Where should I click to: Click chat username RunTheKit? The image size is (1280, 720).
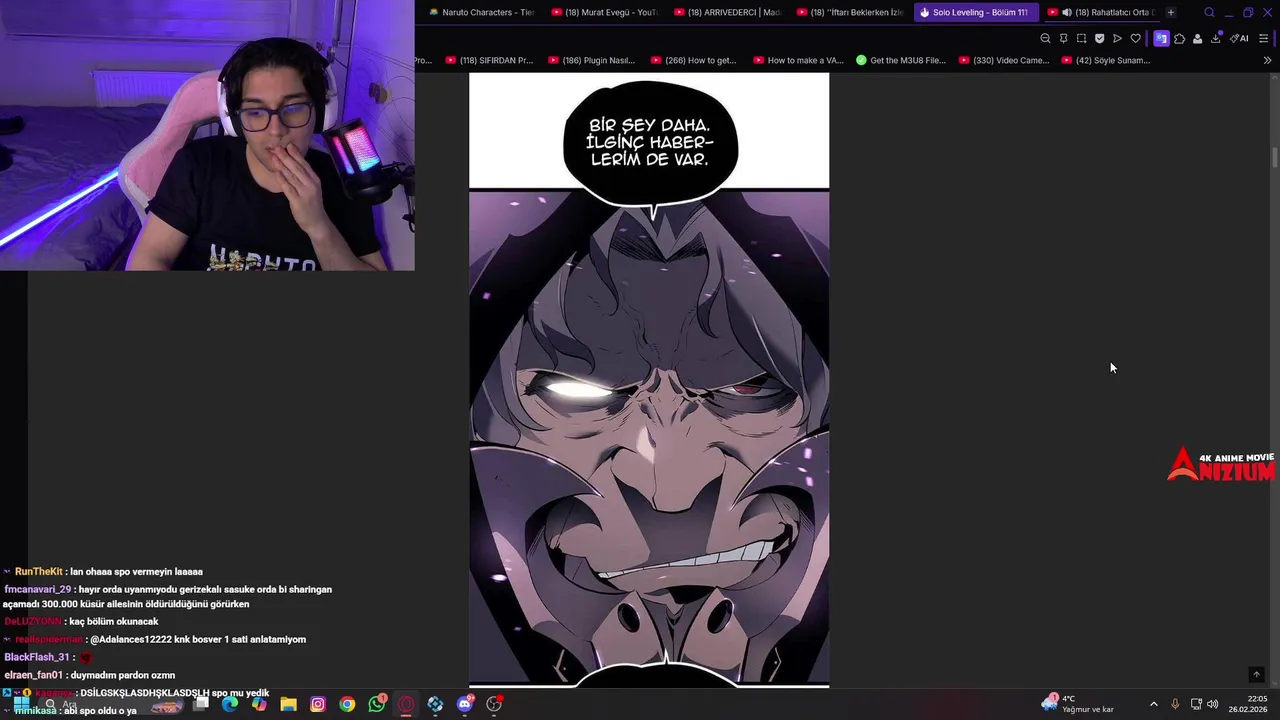[38, 572]
